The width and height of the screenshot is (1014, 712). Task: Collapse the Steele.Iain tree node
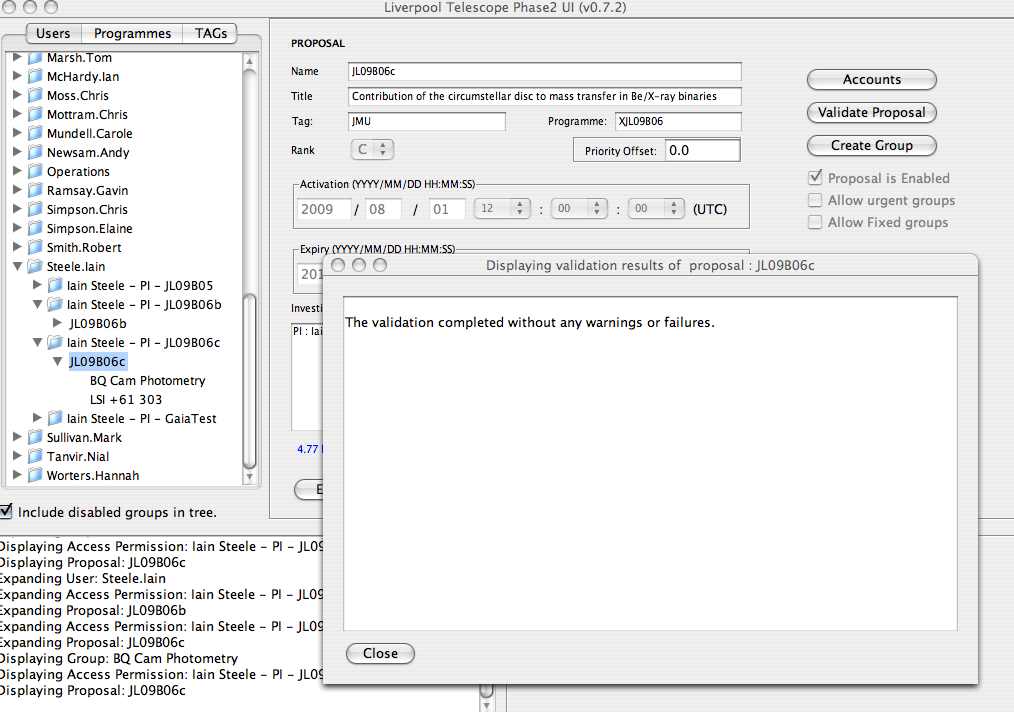coord(17,266)
